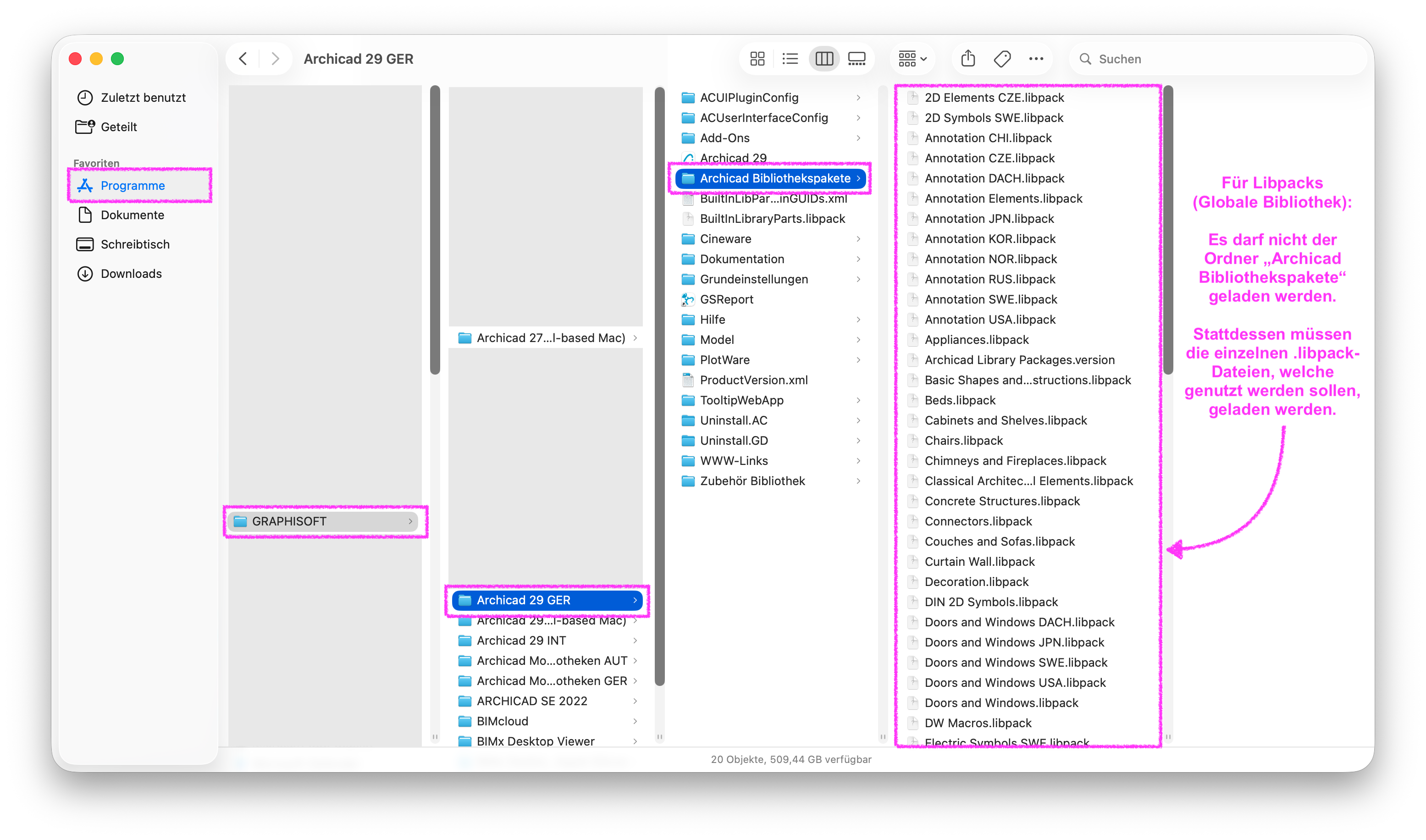
Task: Select the Hilfe folder
Action: (772, 320)
